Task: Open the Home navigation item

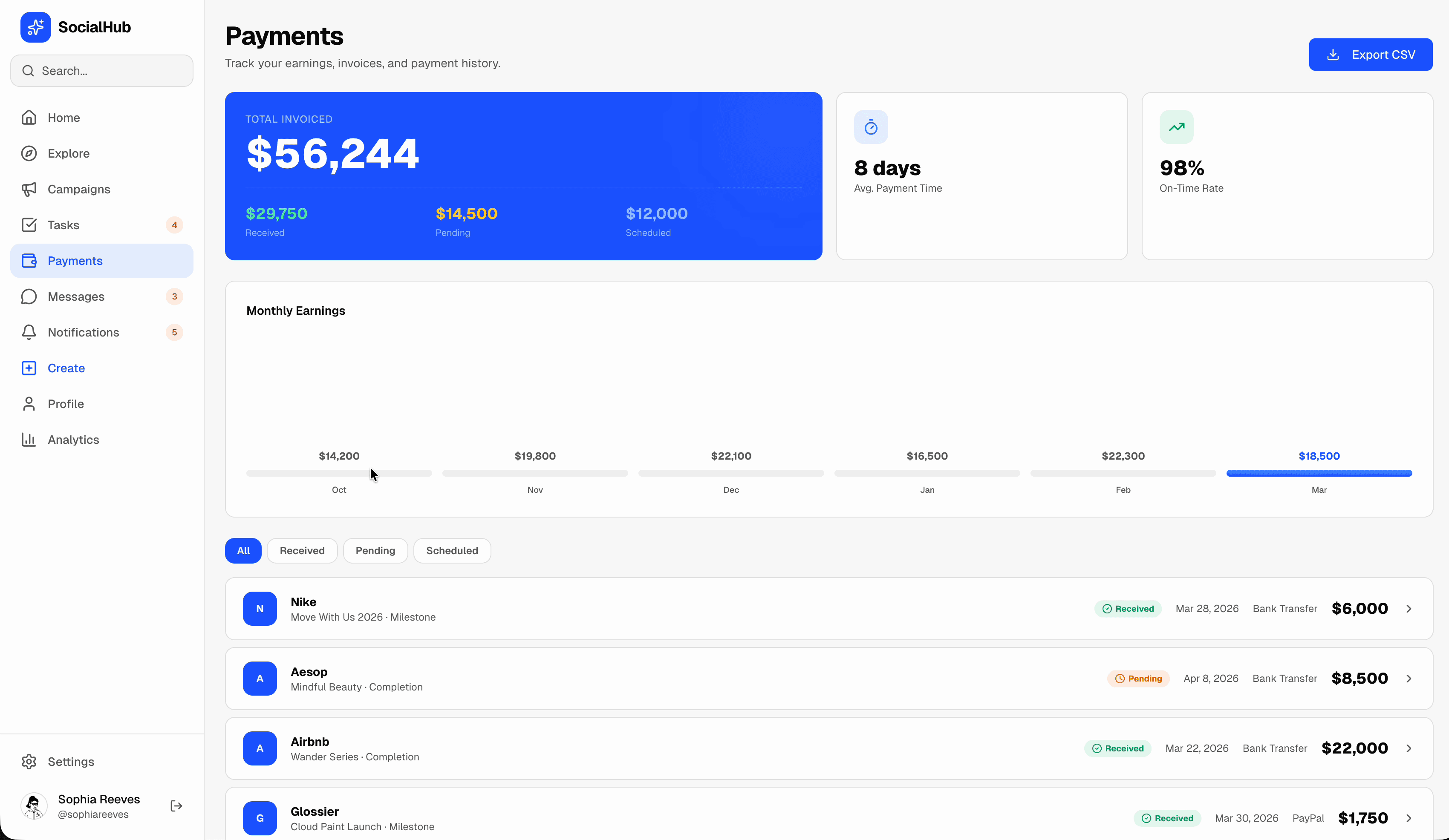Action: coord(63,117)
